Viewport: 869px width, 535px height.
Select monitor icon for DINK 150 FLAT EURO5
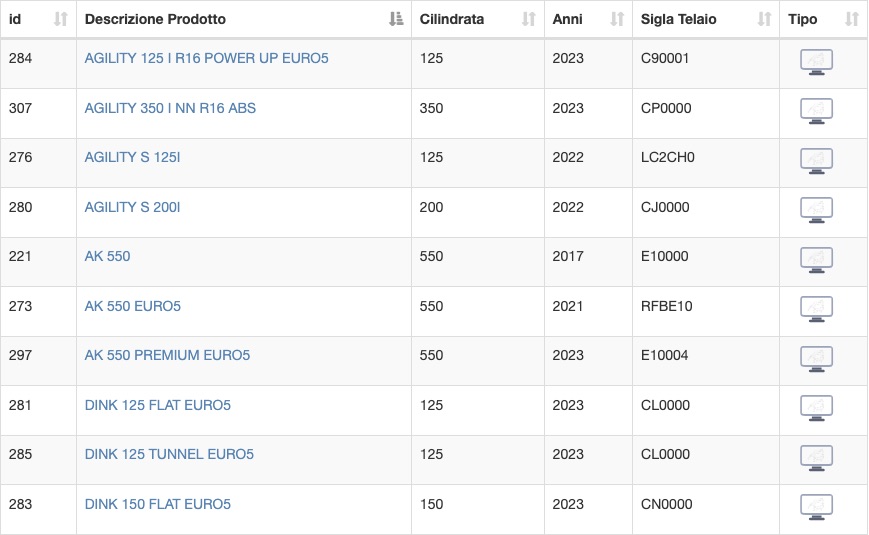coord(816,507)
